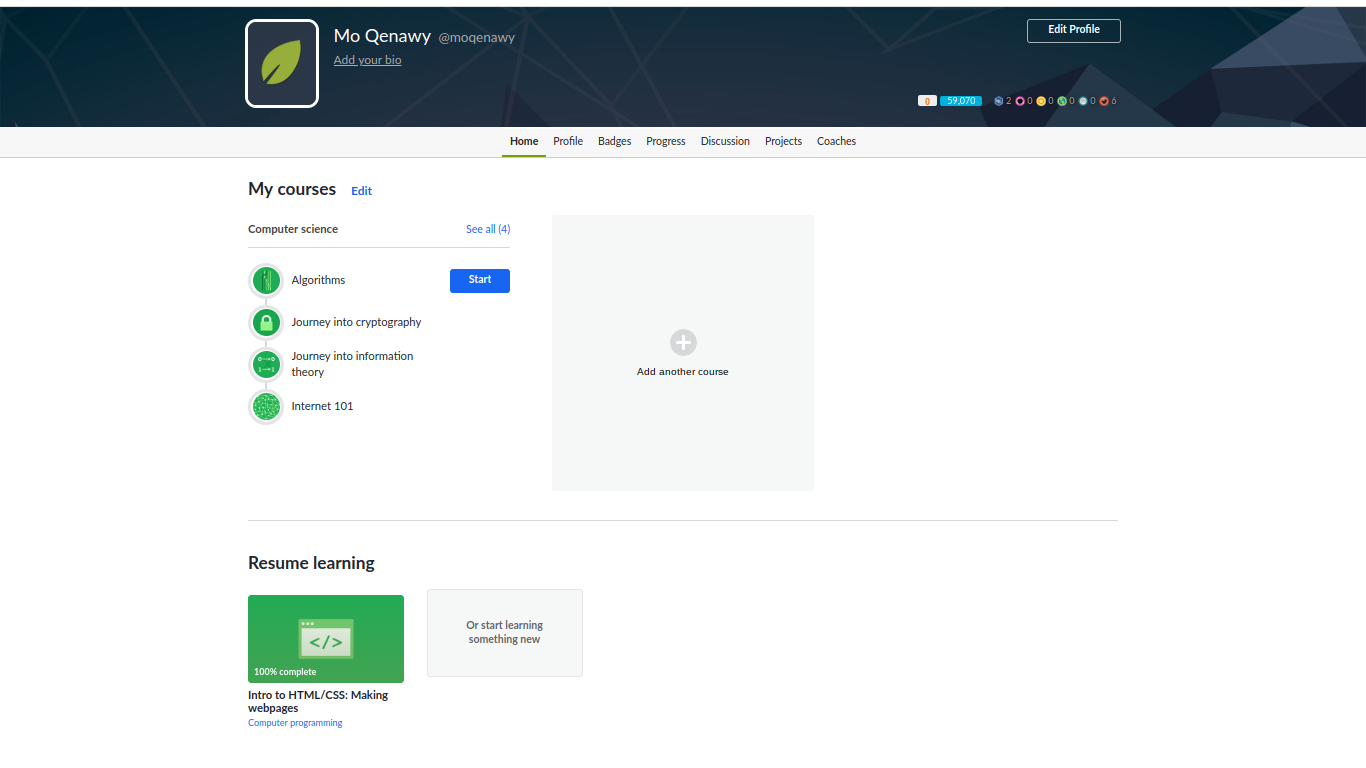Image resolution: width=1366 pixels, height=768 pixels.
Task: Click Intro to HTML/CSS: Making webpages title
Action: pyautogui.click(x=318, y=702)
